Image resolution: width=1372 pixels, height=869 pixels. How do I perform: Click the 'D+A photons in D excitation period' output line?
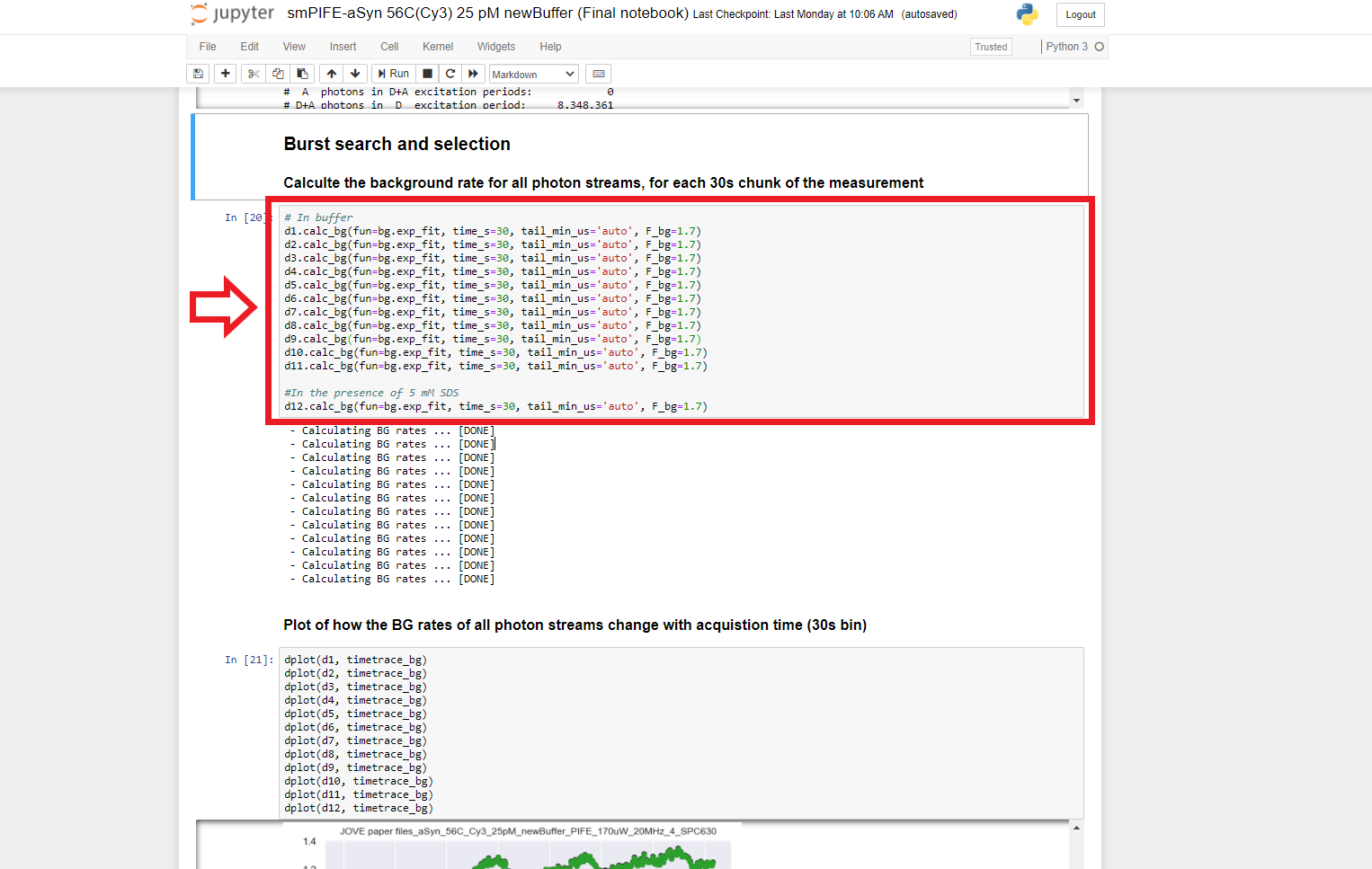[x=449, y=105]
